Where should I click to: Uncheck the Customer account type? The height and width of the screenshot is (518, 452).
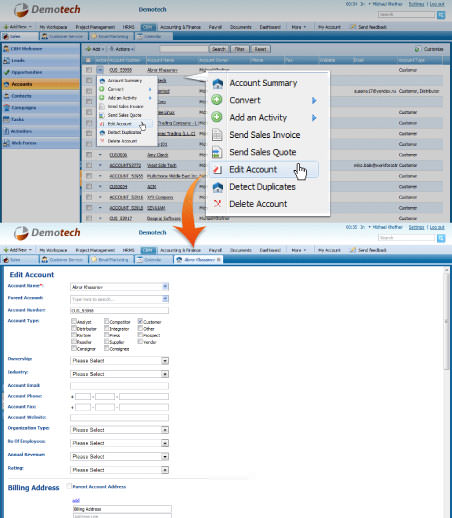point(140,321)
